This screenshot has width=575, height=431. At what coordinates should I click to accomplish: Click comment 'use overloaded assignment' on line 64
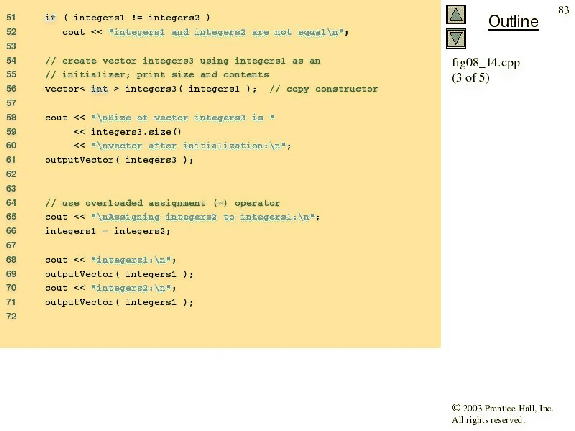(162, 203)
